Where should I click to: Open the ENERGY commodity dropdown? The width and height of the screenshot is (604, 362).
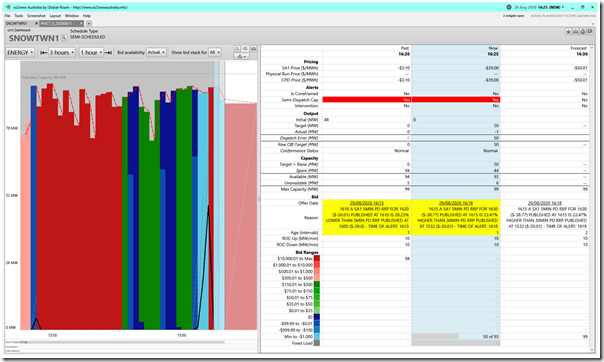coord(20,52)
